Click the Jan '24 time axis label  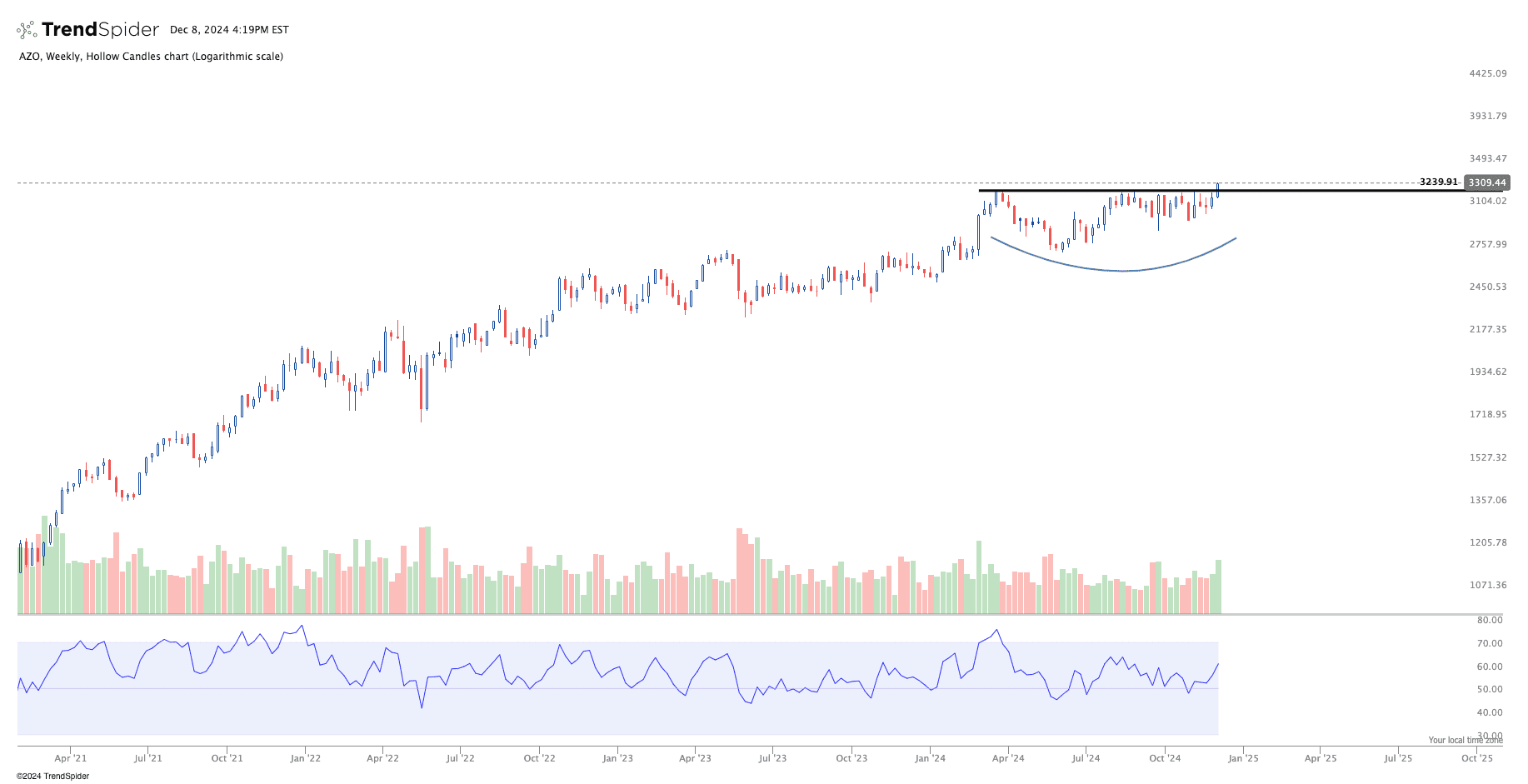930,758
